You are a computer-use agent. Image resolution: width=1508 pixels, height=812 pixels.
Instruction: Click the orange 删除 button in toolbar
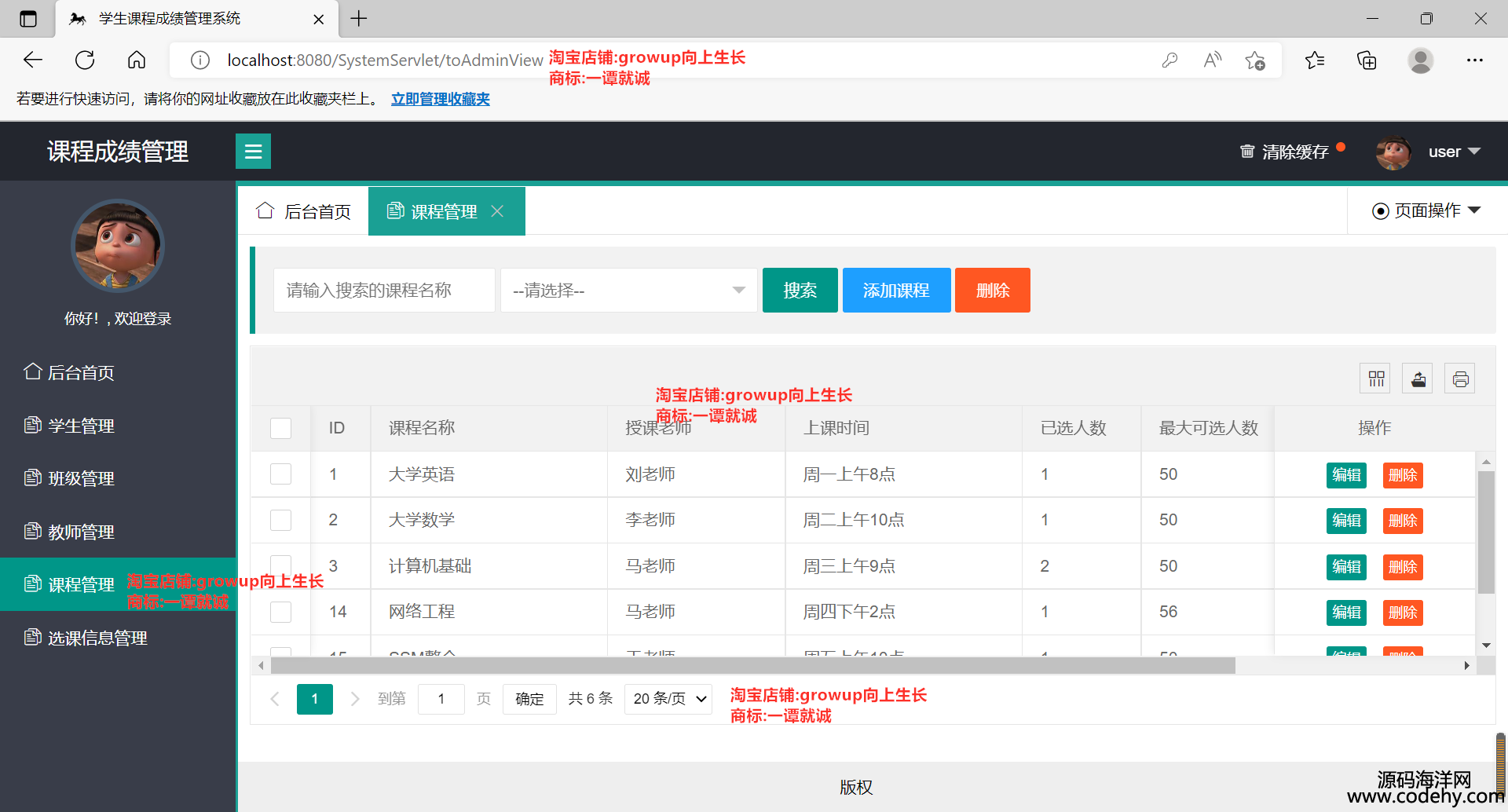992,291
